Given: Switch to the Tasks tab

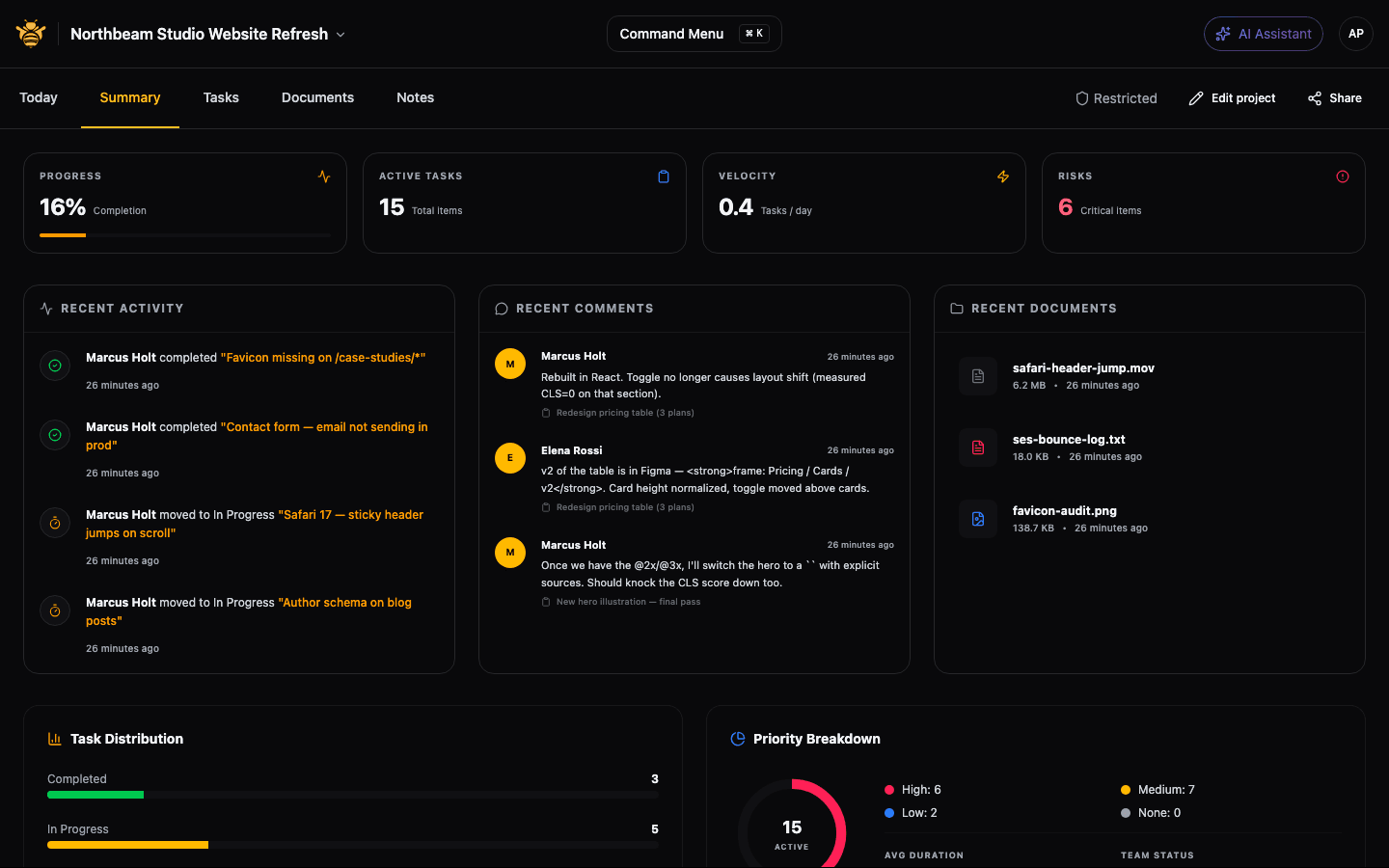Looking at the screenshot, I should [x=221, y=97].
